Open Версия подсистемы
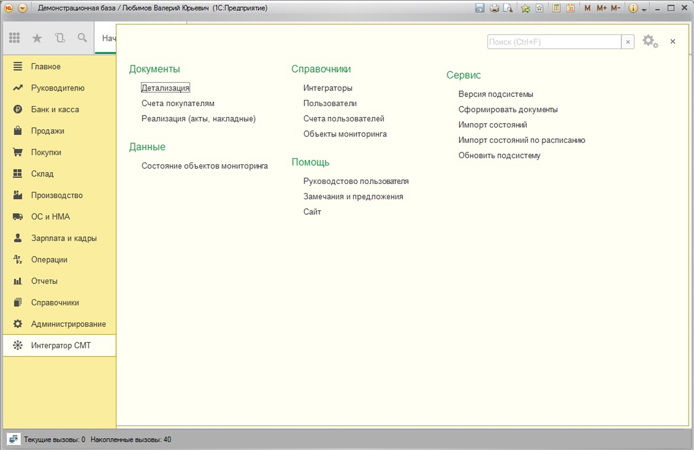694x450 pixels. click(496, 94)
